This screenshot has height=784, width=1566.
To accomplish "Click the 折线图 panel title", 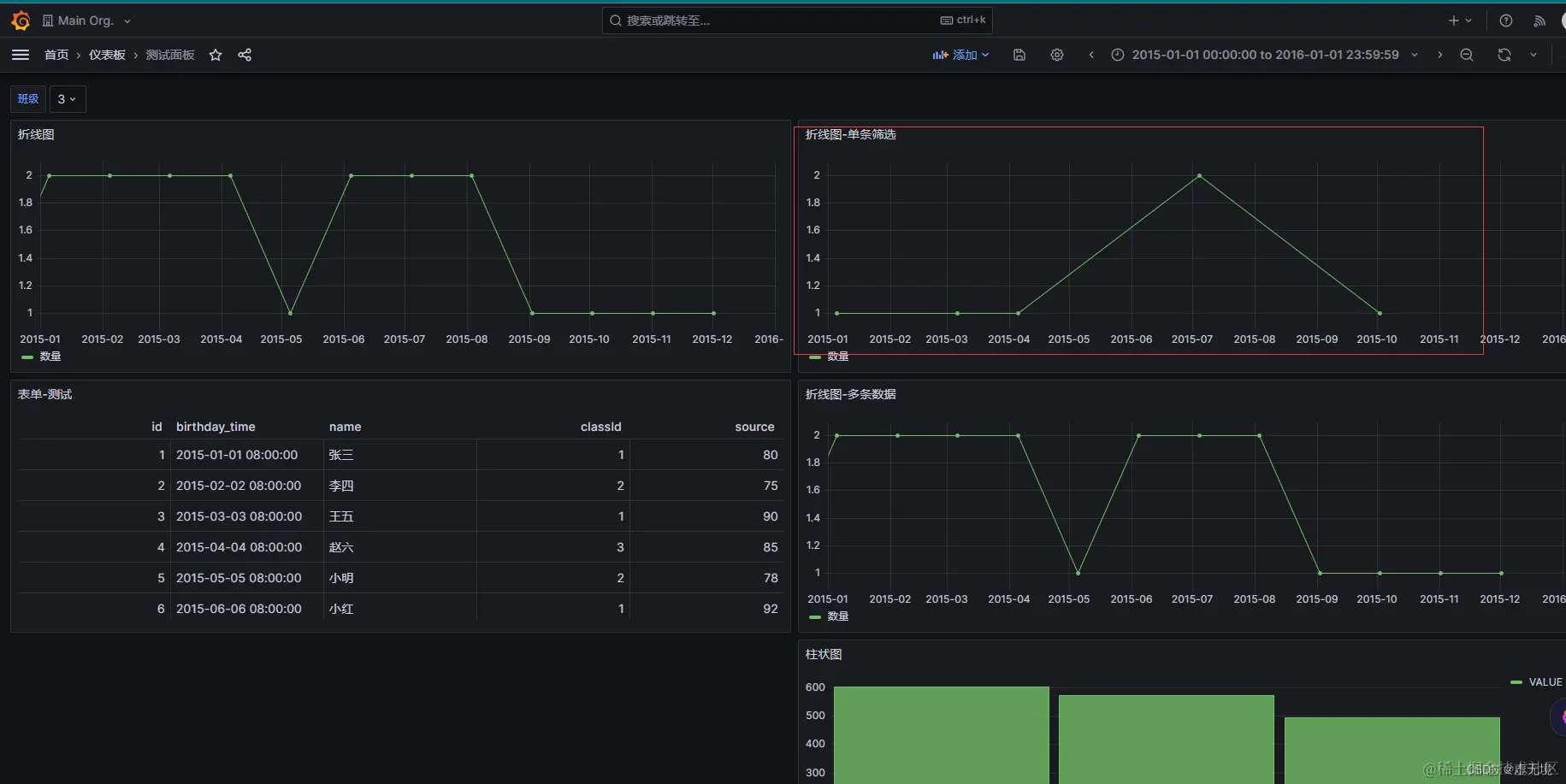I will point(36,134).
